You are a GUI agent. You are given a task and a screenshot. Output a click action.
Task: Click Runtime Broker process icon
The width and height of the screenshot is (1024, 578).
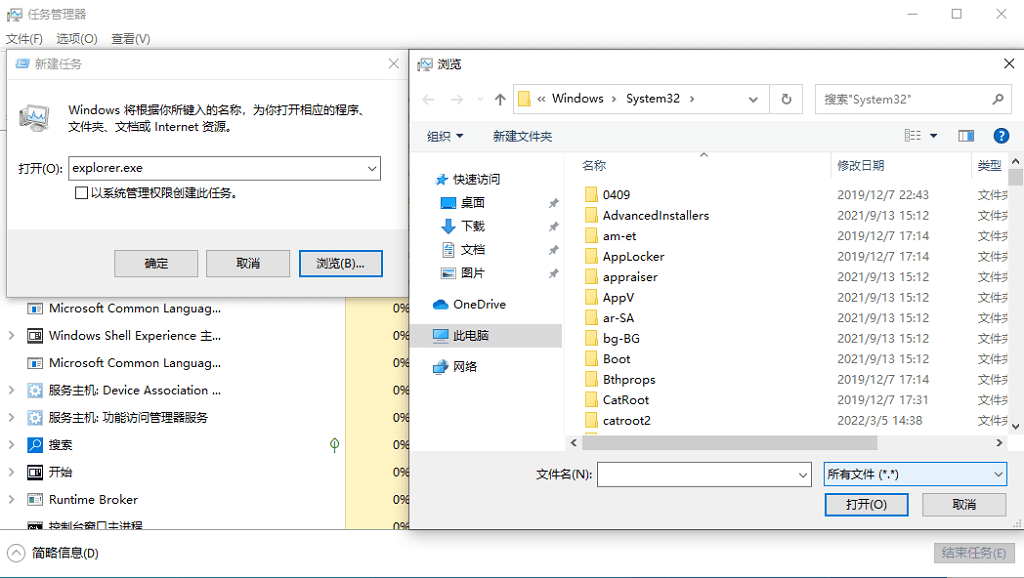(x=35, y=500)
